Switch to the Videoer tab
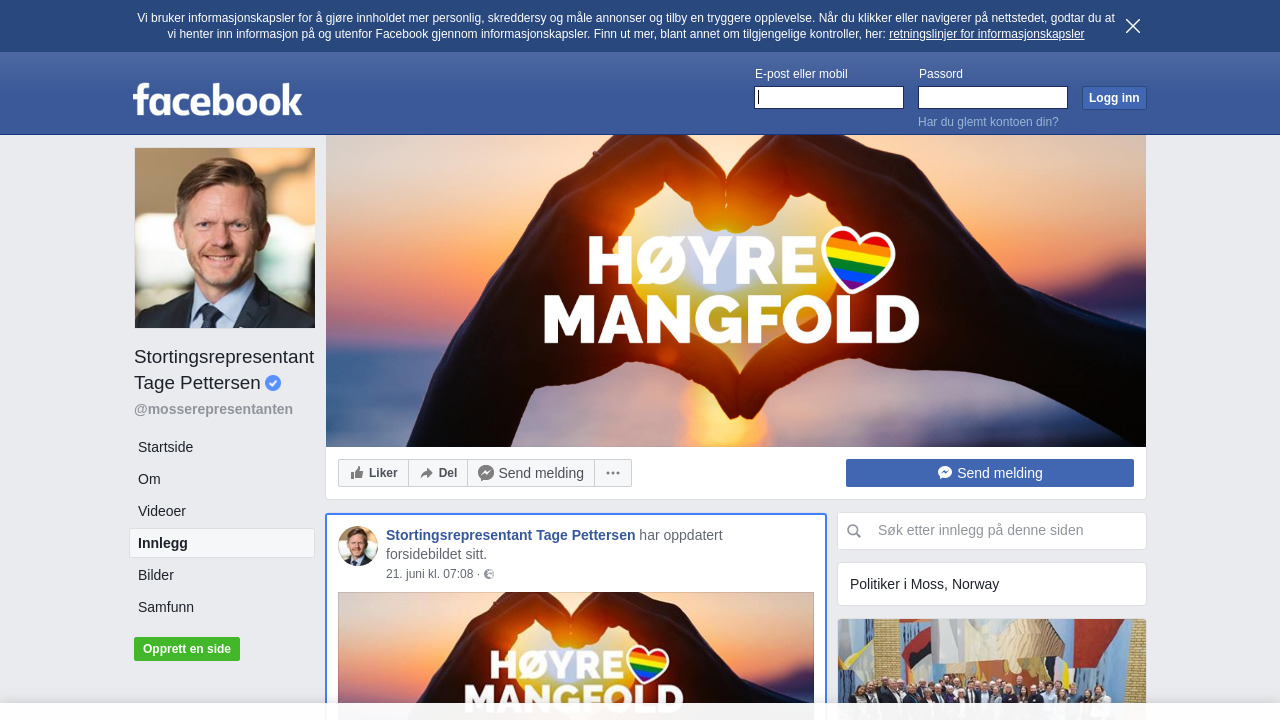The width and height of the screenshot is (1280, 720). 162,511
